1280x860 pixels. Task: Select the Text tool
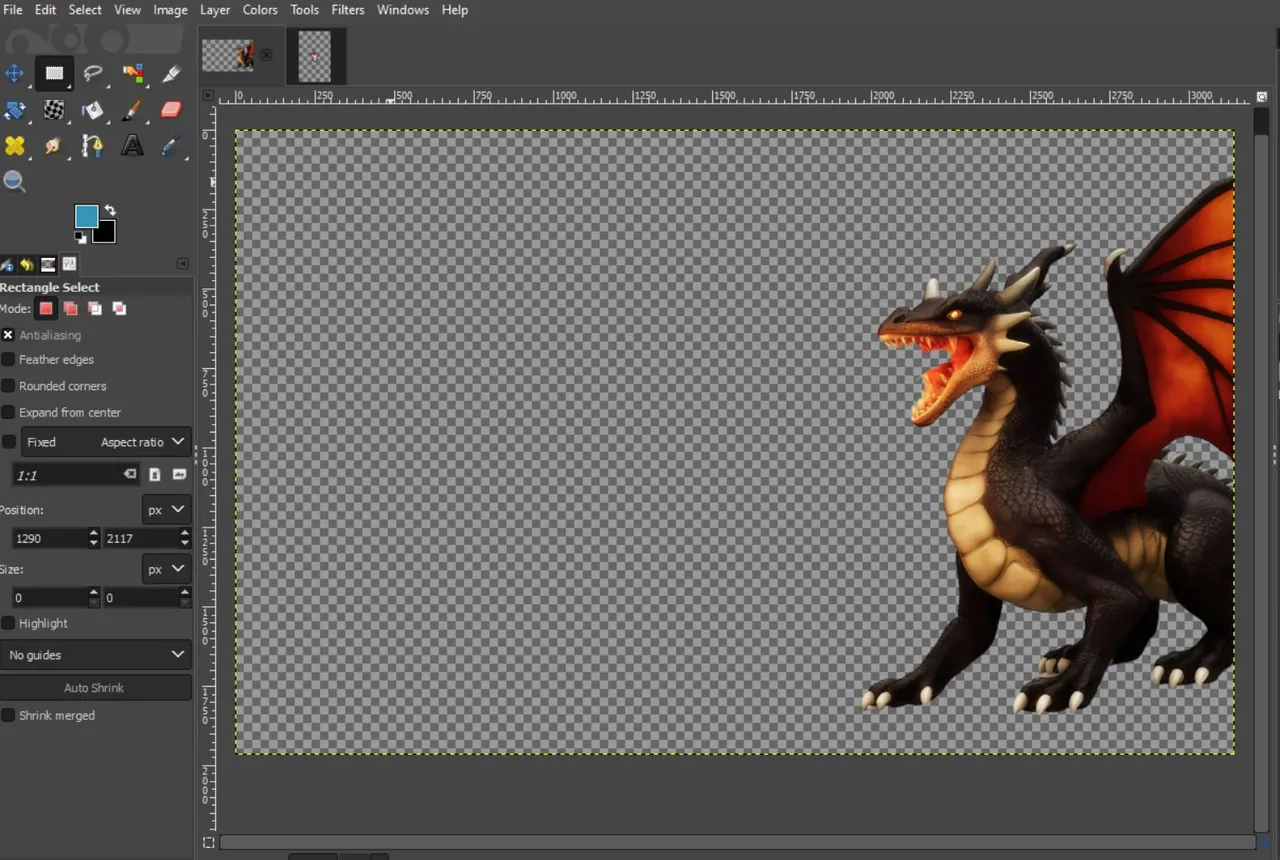coord(132,146)
